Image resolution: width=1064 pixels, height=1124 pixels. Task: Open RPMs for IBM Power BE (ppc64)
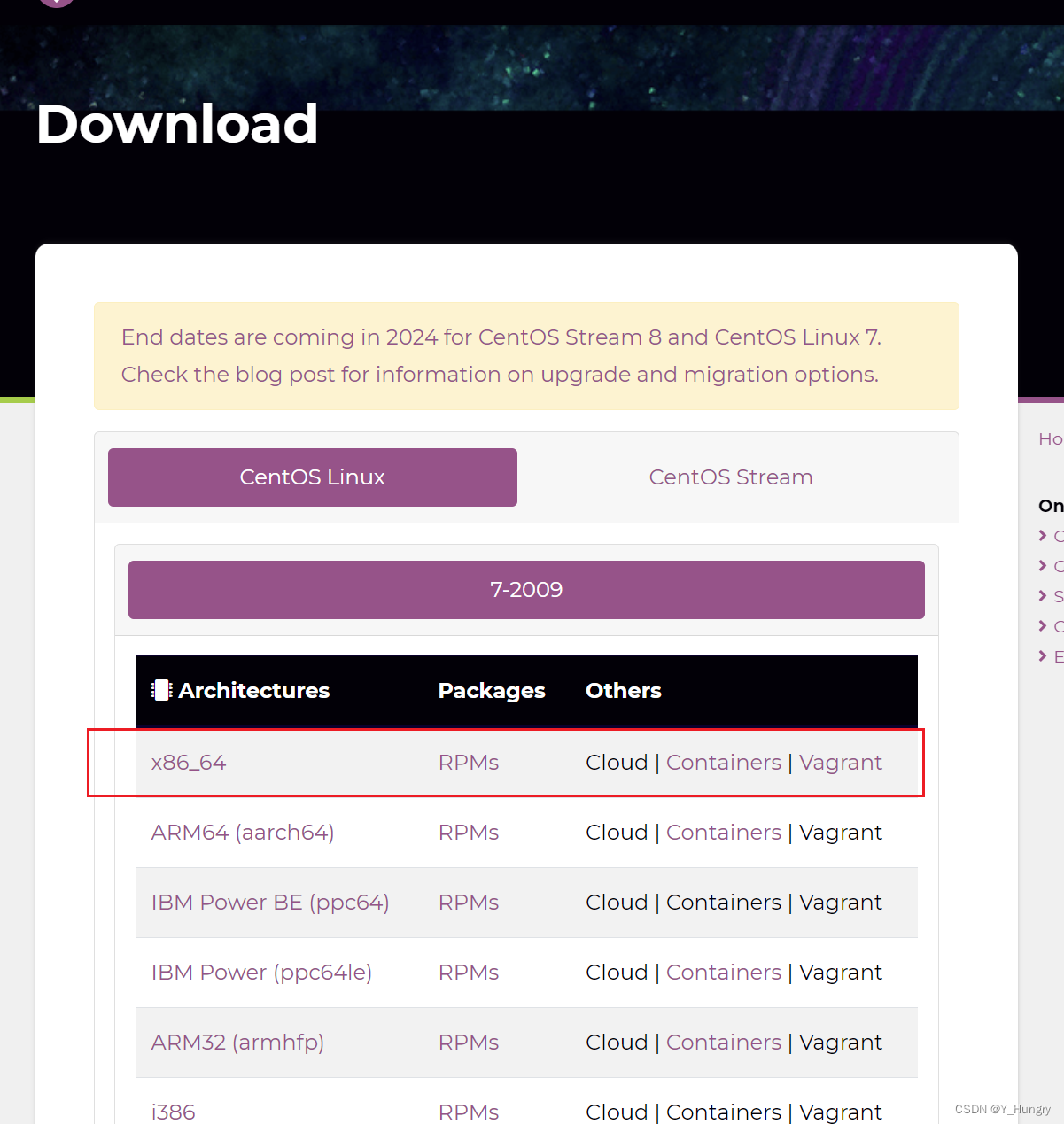(x=469, y=903)
